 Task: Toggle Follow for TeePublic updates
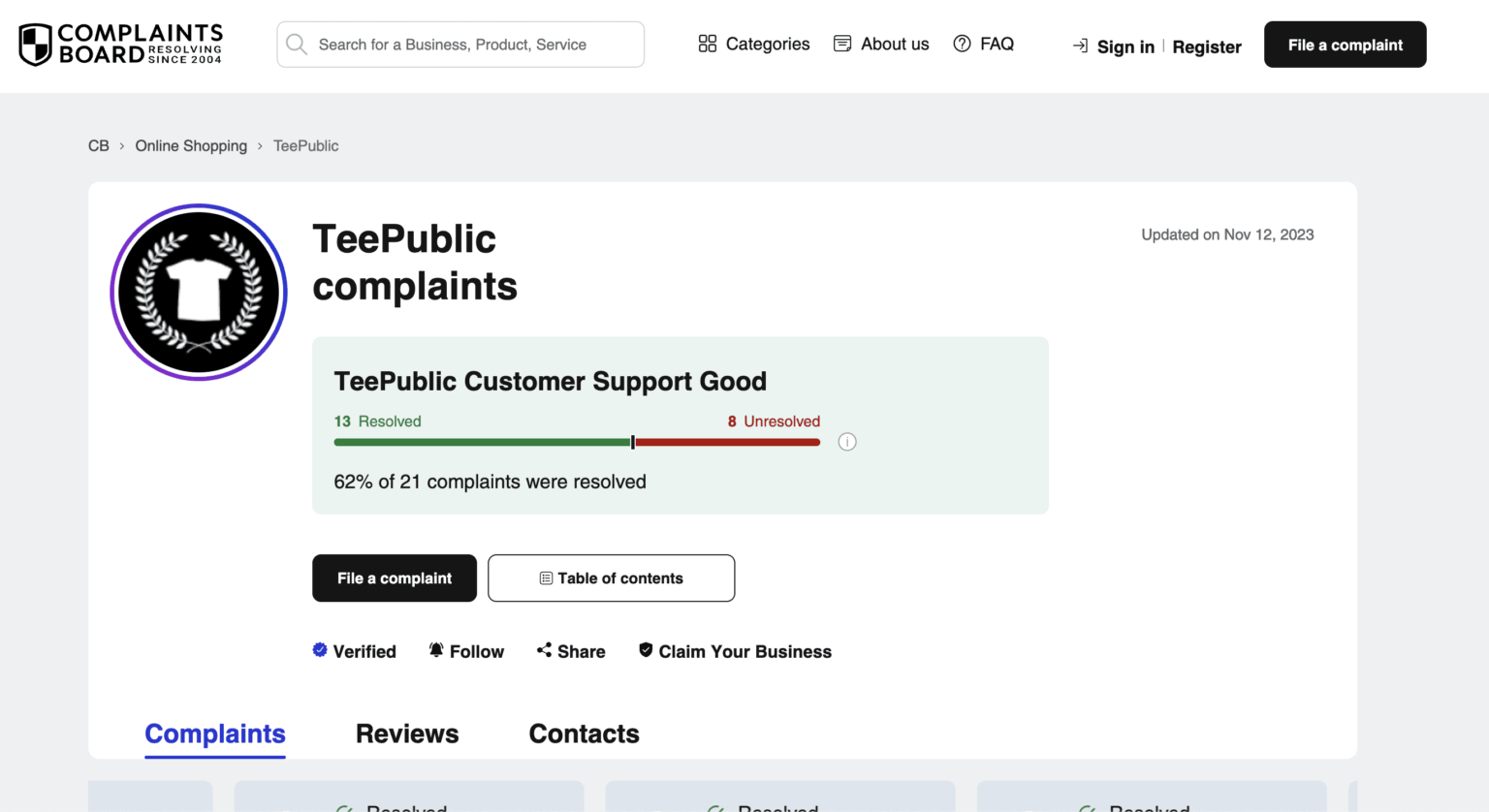[466, 650]
